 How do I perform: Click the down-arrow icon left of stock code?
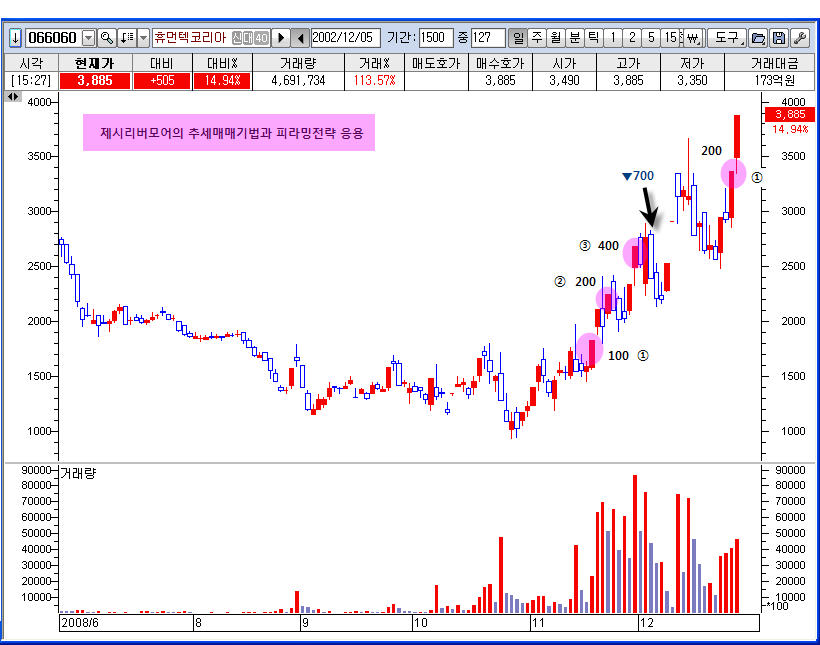click(15, 38)
